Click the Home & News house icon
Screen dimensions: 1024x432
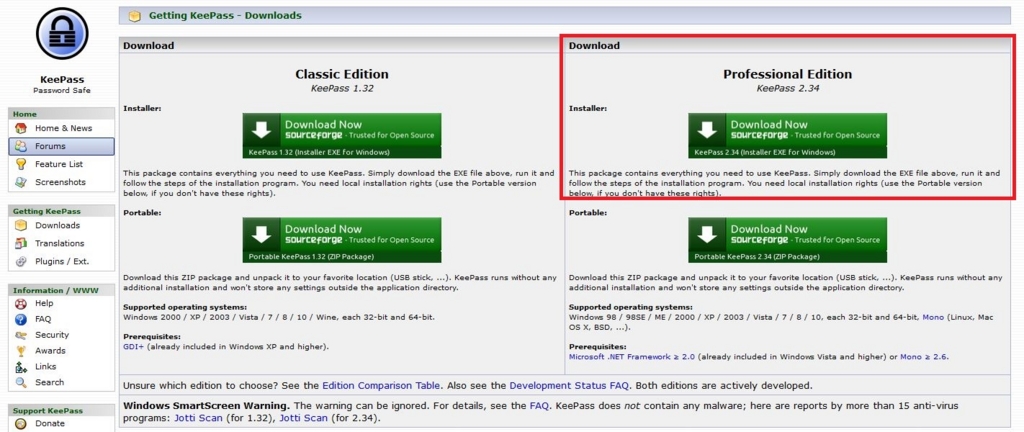[x=21, y=128]
